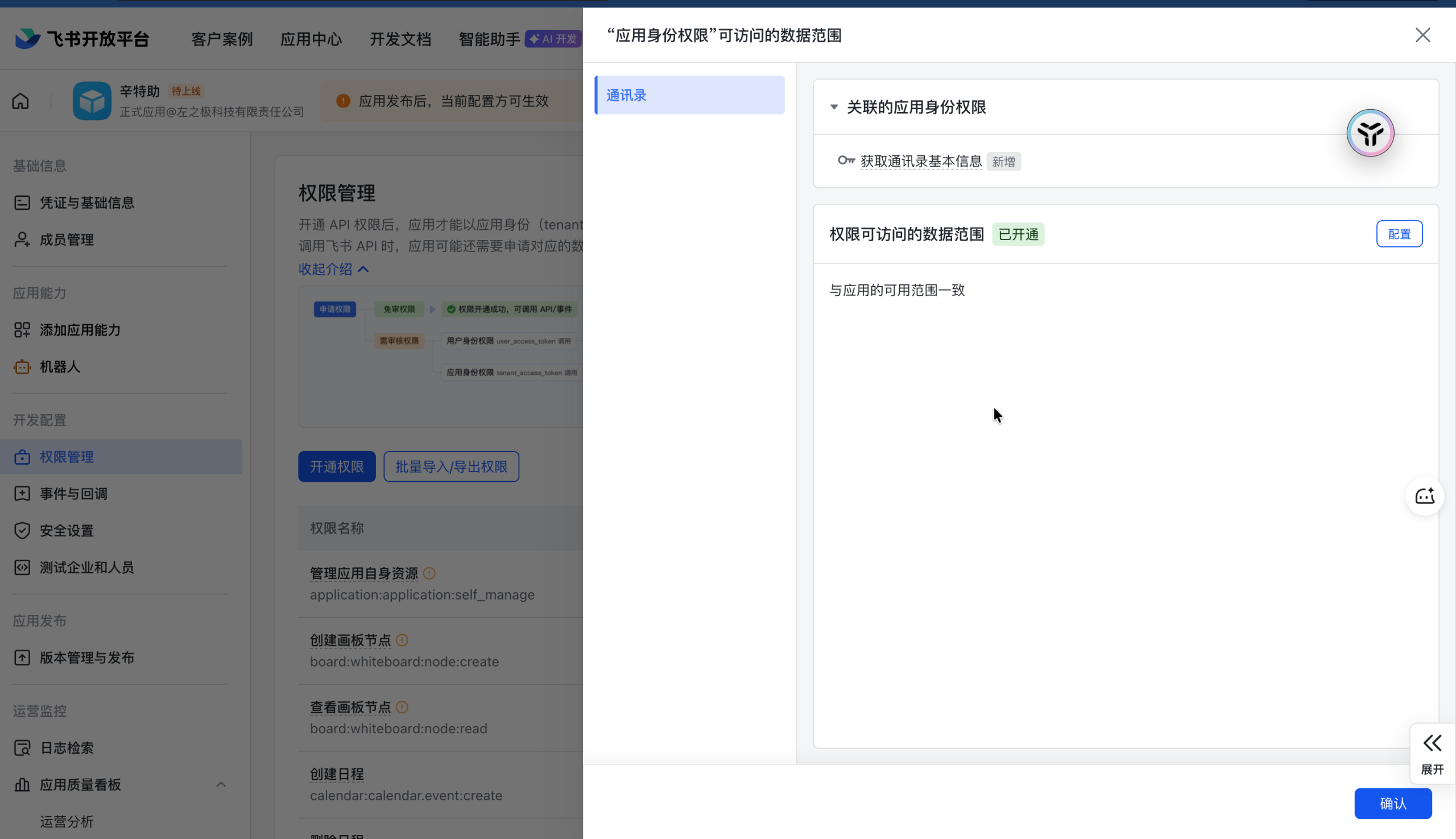Viewport: 1456px width, 839px height.
Task: Open the AI chat robot floating icon
Action: pyautogui.click(x=1424, y=496)
